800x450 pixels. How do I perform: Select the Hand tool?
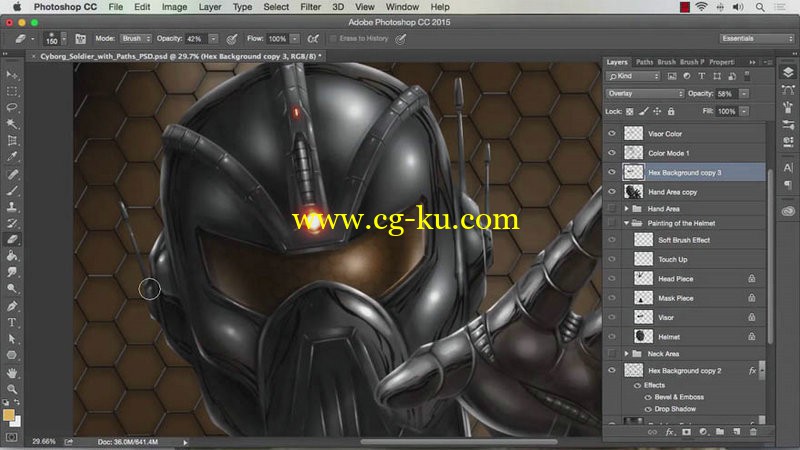(12, 373)
